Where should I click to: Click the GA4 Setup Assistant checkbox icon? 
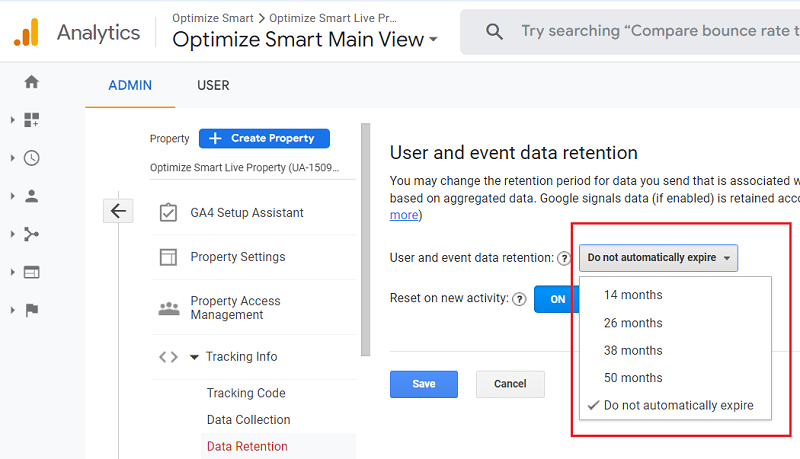click(168, 213)
